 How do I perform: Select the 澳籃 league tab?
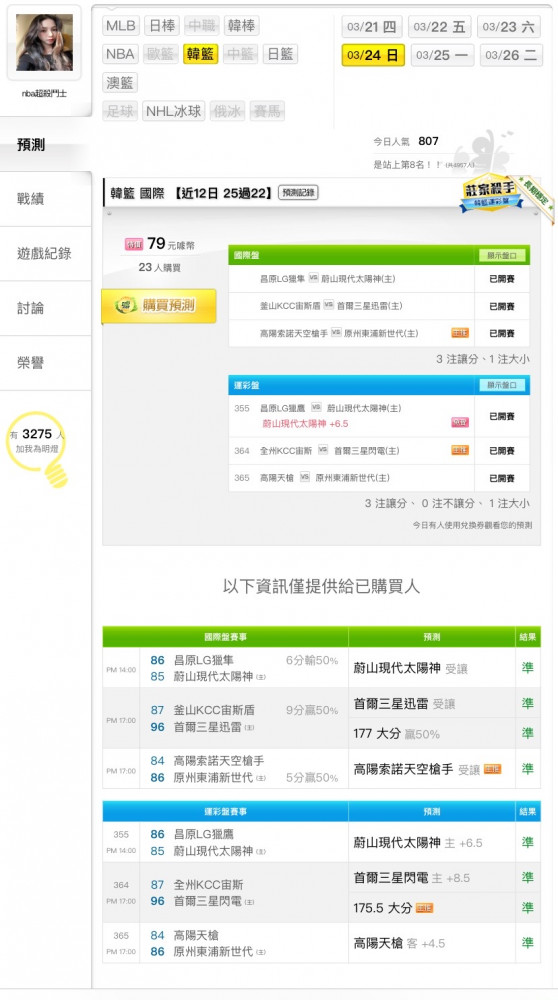(x=120, y=82)
